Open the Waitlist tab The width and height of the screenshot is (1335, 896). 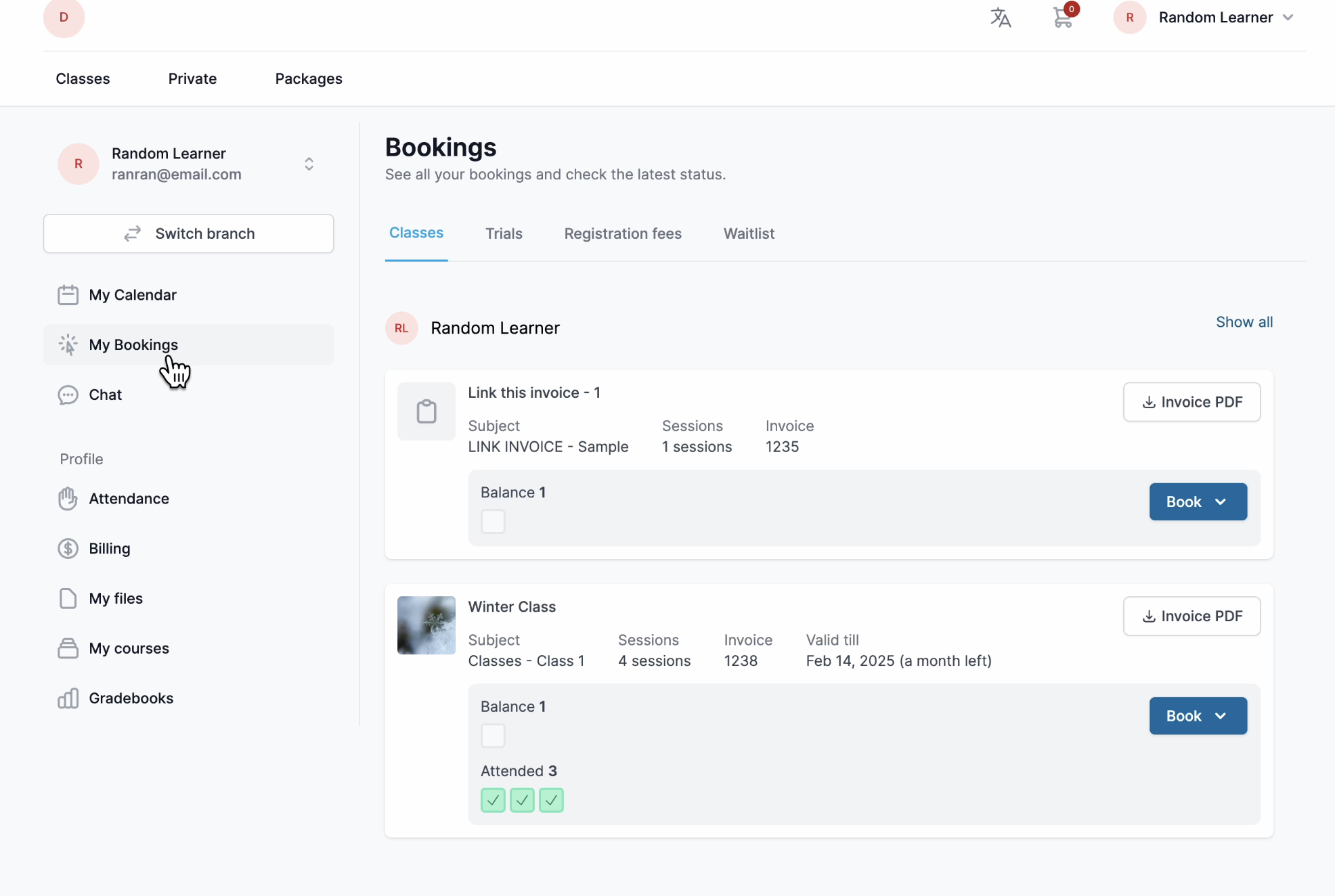click(x=749, y=233)
